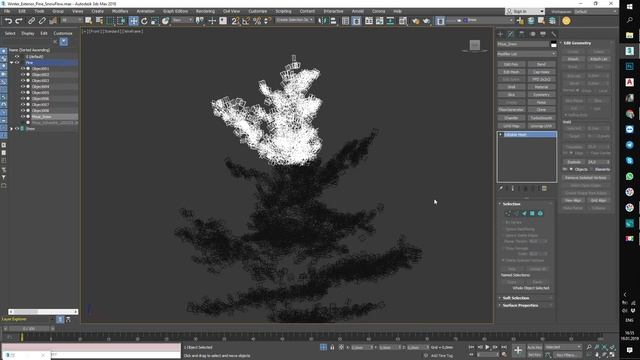Activate the Select and Move tool
640x360 pixels.
[133, 21]
